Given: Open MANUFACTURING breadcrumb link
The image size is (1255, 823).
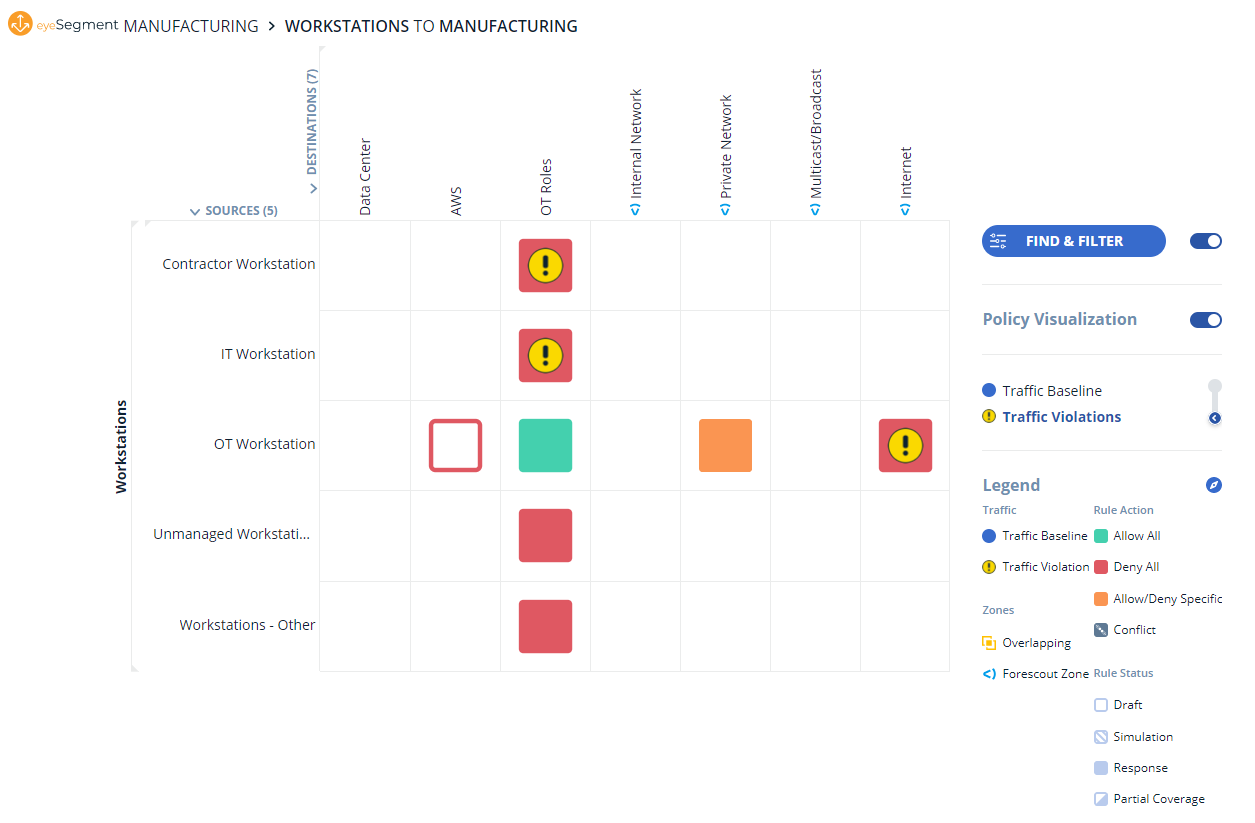Looking at the screenshot, I should click(x=191, y=26).
